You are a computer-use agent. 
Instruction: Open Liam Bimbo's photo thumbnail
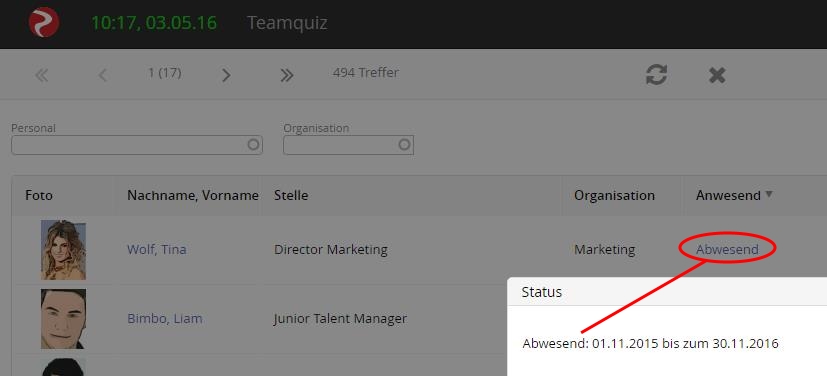(63, 319)
